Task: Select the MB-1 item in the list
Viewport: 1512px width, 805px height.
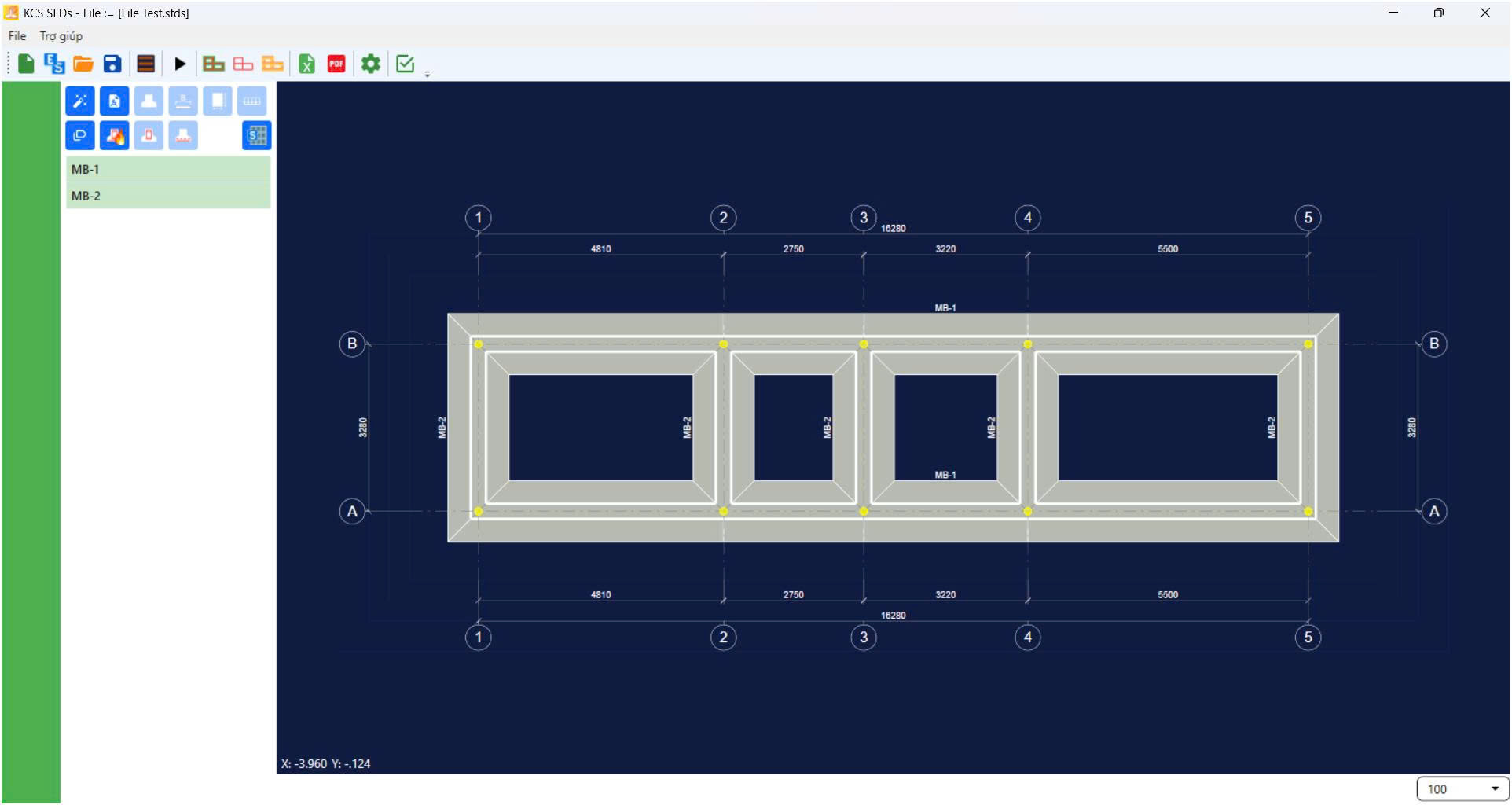Action: pos(168,169)
